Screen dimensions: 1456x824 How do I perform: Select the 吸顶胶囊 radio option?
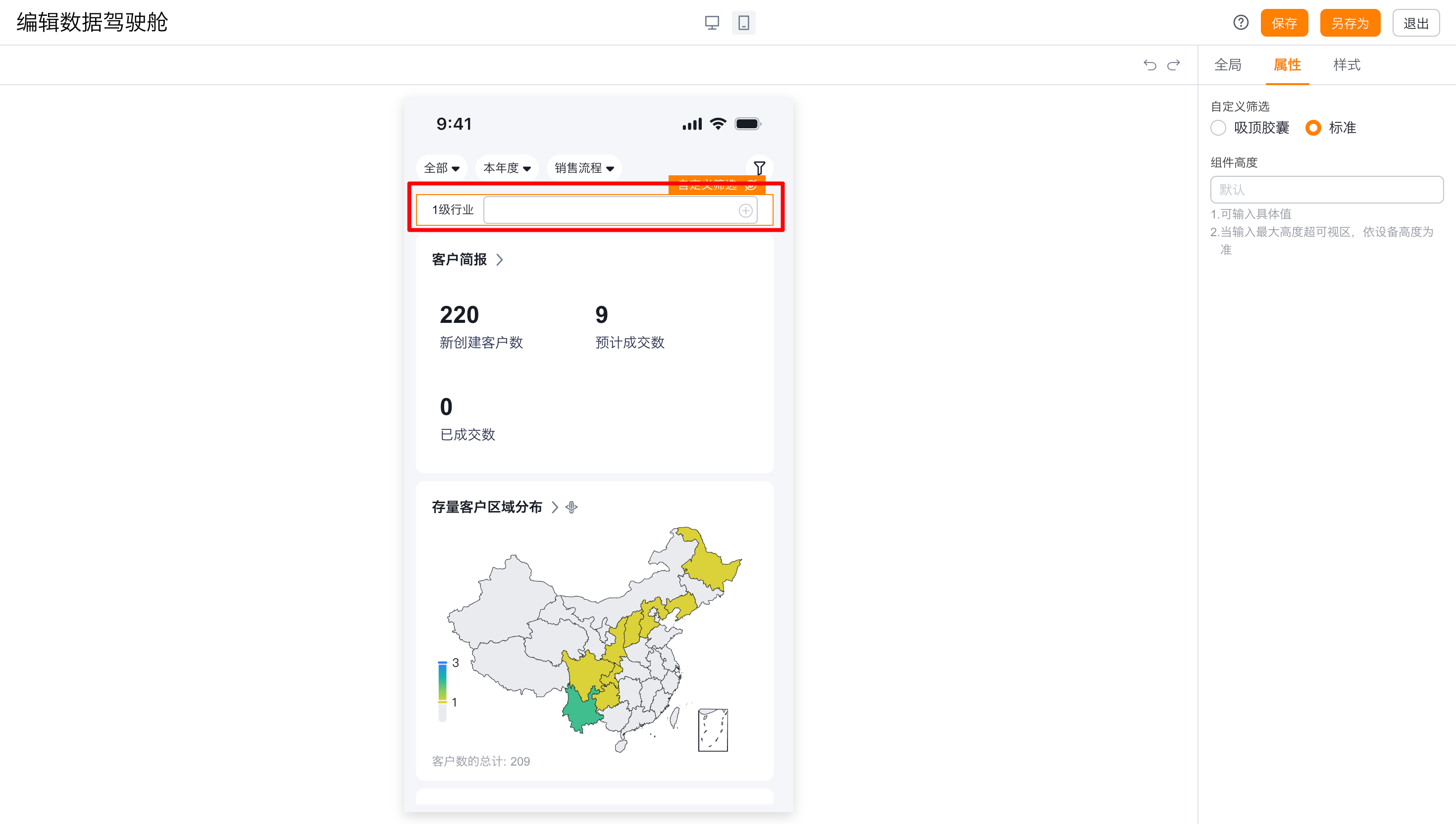click(x=1218, y=128)
